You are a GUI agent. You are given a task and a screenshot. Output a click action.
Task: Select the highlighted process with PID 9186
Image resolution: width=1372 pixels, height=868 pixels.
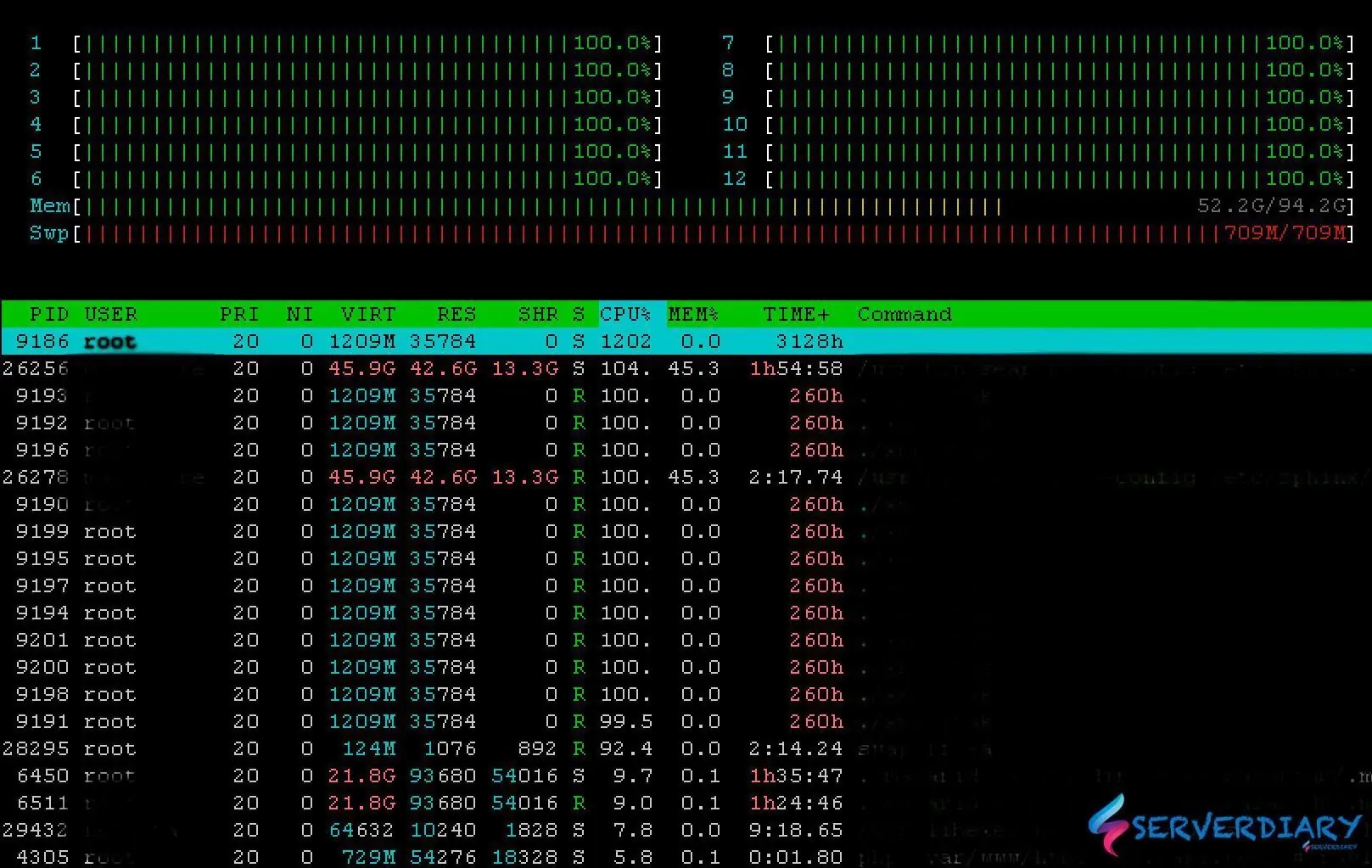(x=339, y=341)
